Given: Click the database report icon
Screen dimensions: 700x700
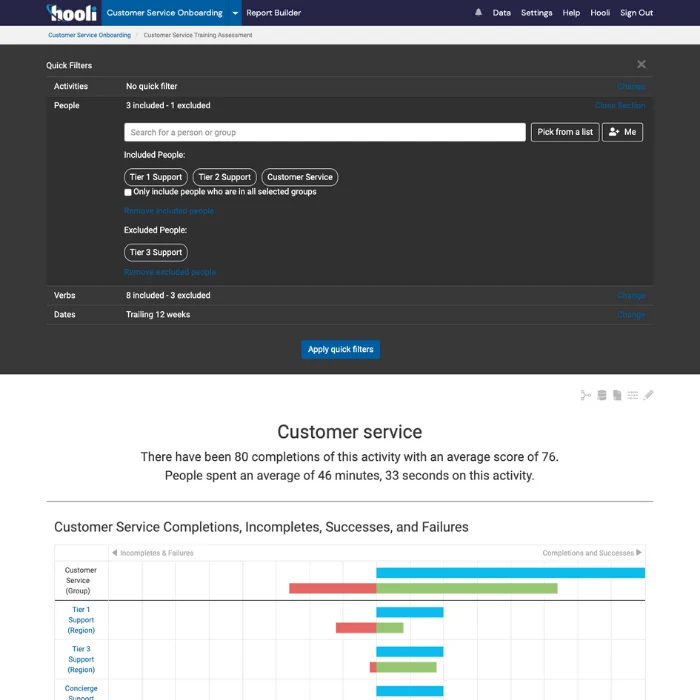Looking at the screenshot, I should 602,395.
